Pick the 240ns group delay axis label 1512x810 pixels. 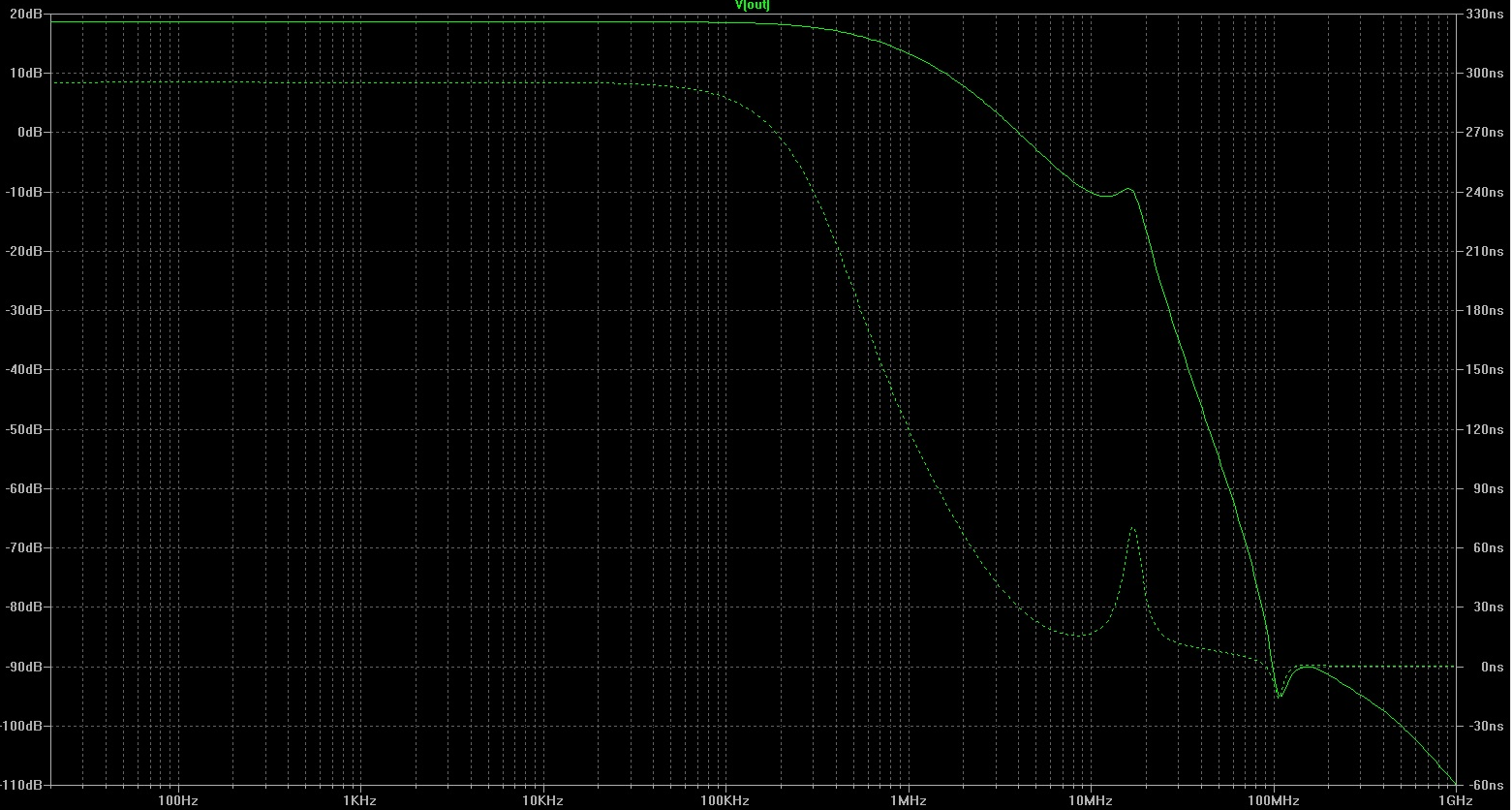(x=1485, y=192)
